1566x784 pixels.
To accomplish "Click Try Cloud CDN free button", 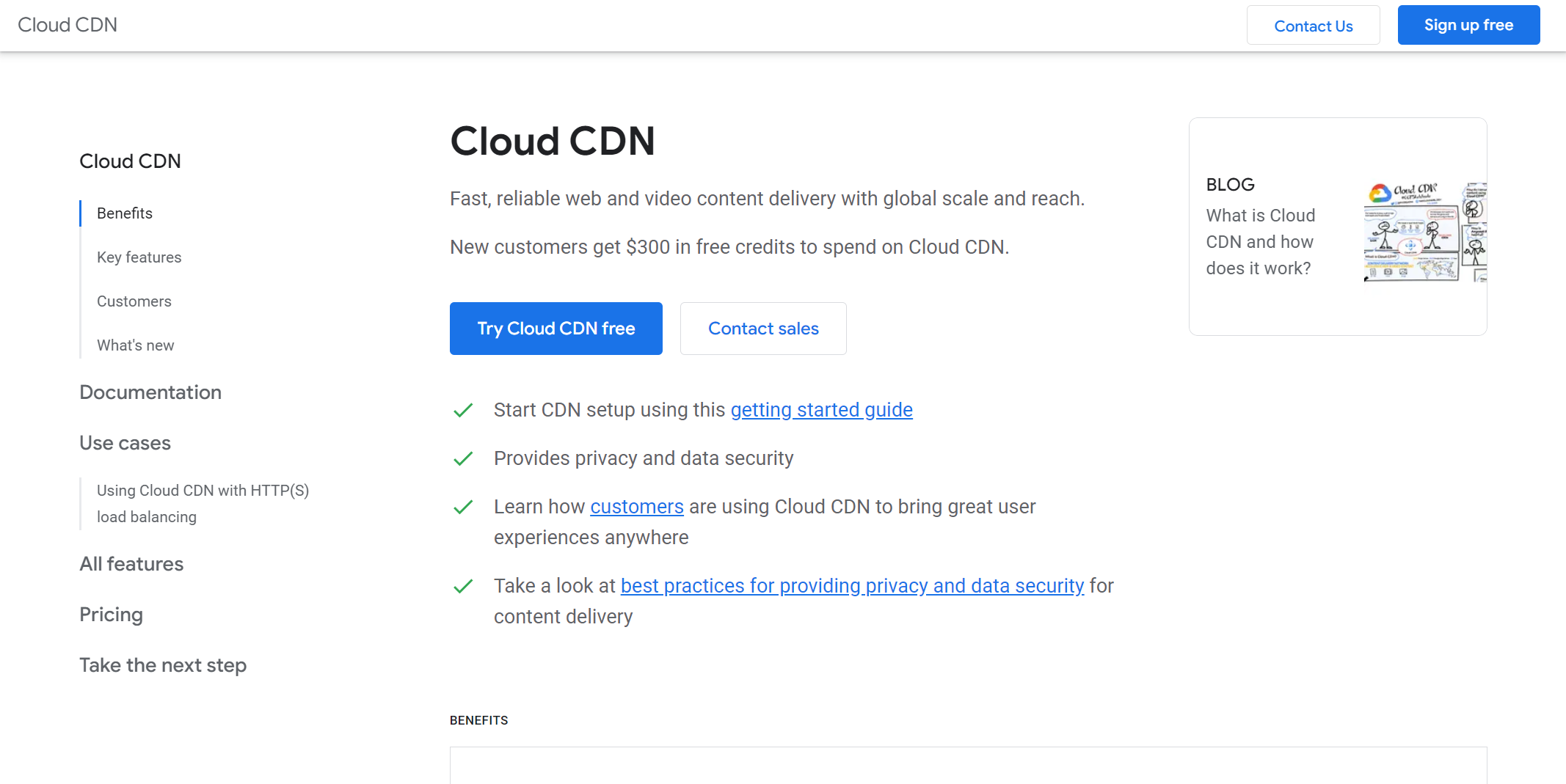I will pos(556,329).
